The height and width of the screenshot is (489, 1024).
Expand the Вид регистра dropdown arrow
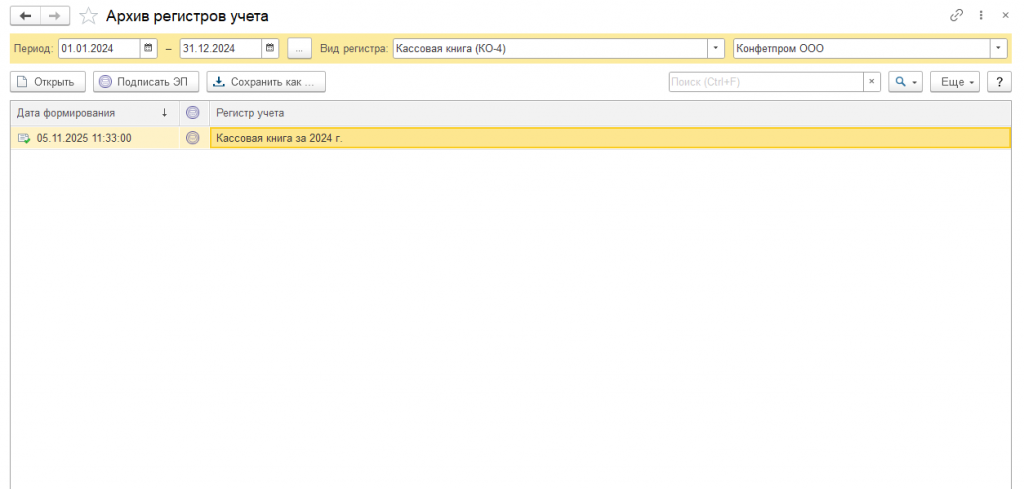(716, 48)
